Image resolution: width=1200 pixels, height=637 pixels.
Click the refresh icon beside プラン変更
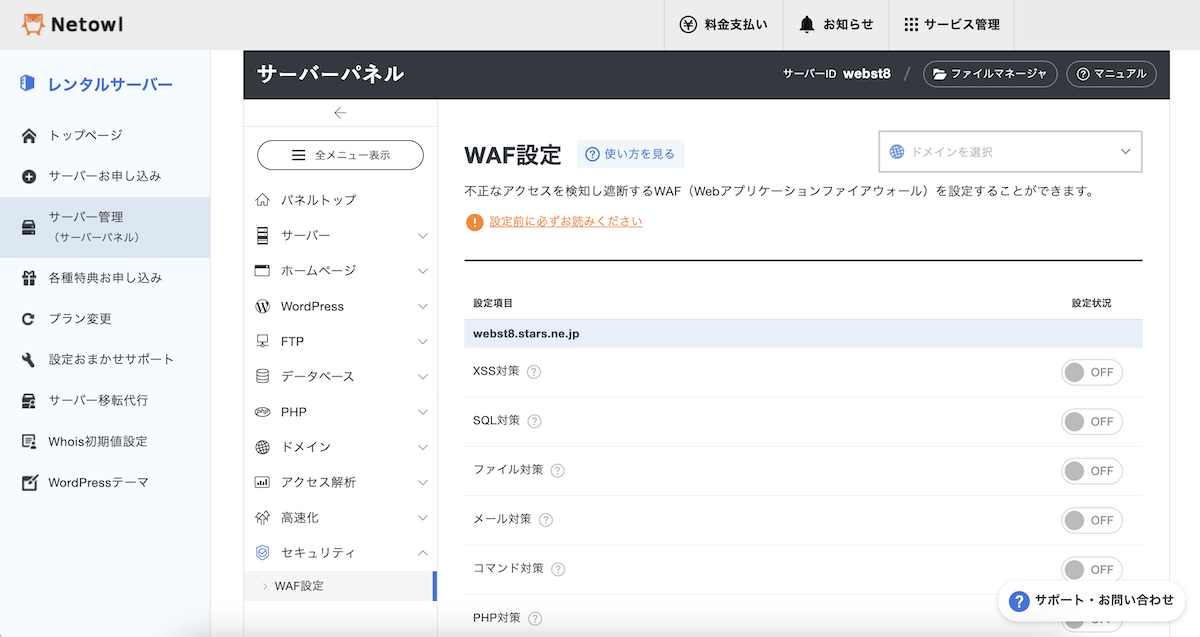pyautogui.click(x=29, y=319)
